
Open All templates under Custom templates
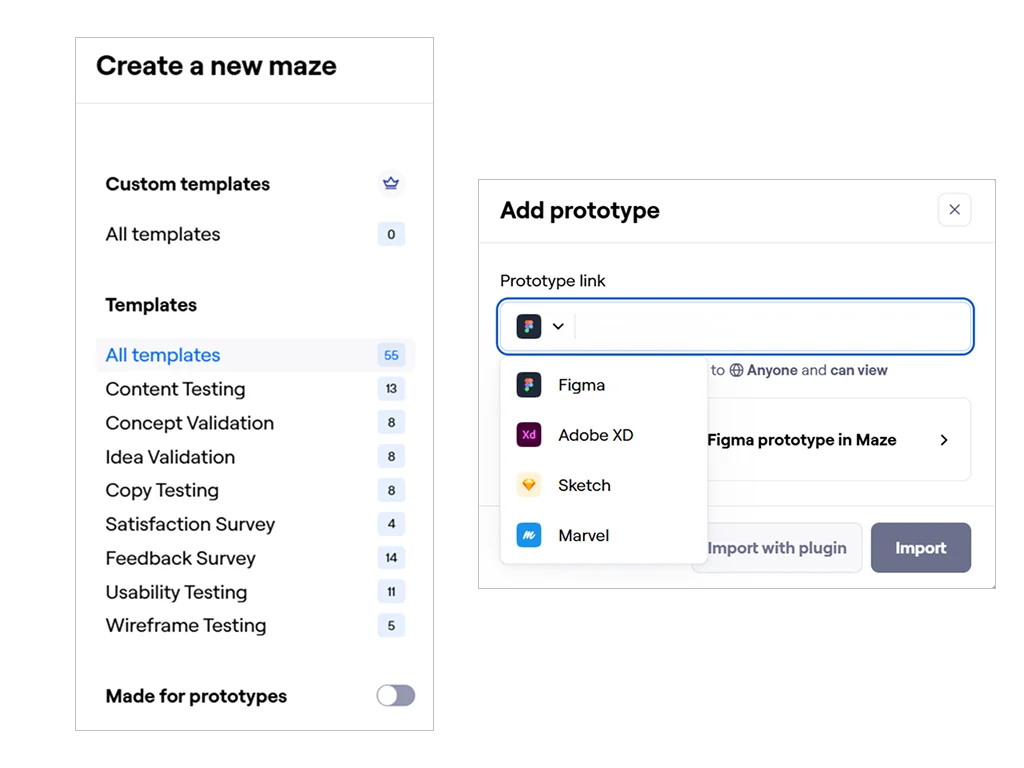pyautogui.click(x=163, y=234)
